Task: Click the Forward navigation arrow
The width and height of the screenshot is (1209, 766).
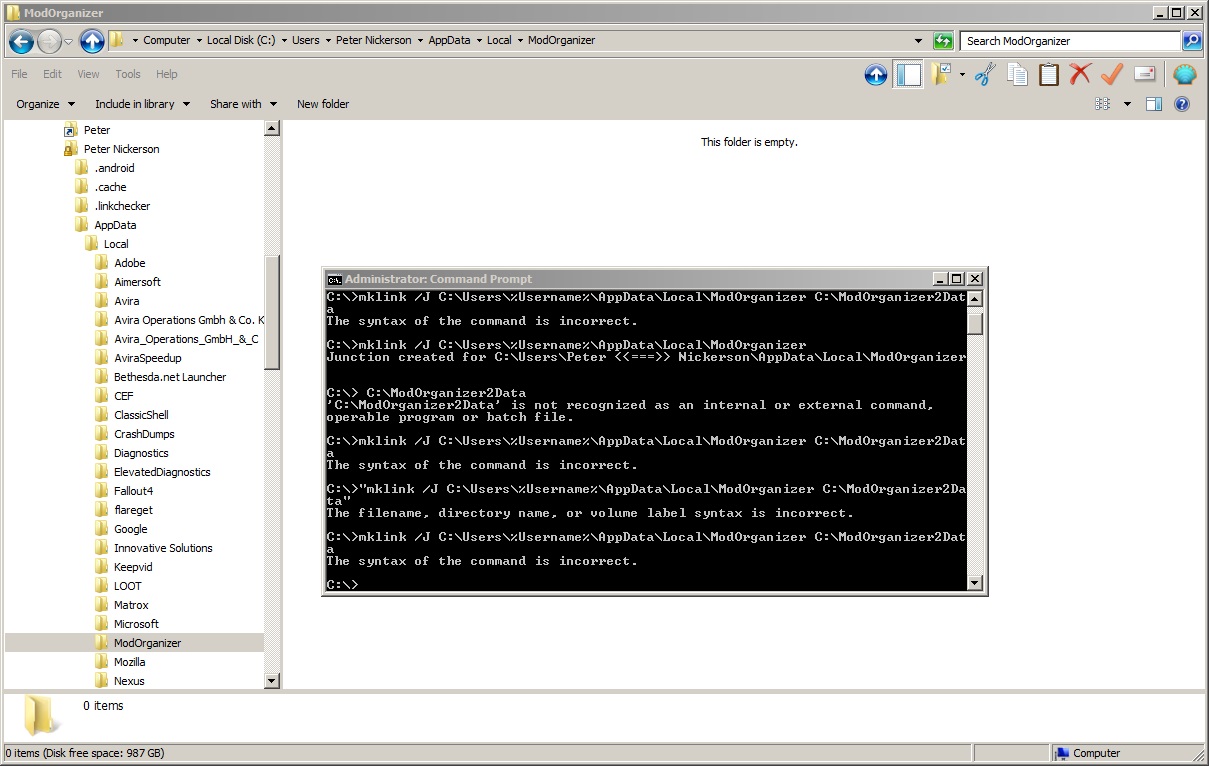Action: pos(50,41)
